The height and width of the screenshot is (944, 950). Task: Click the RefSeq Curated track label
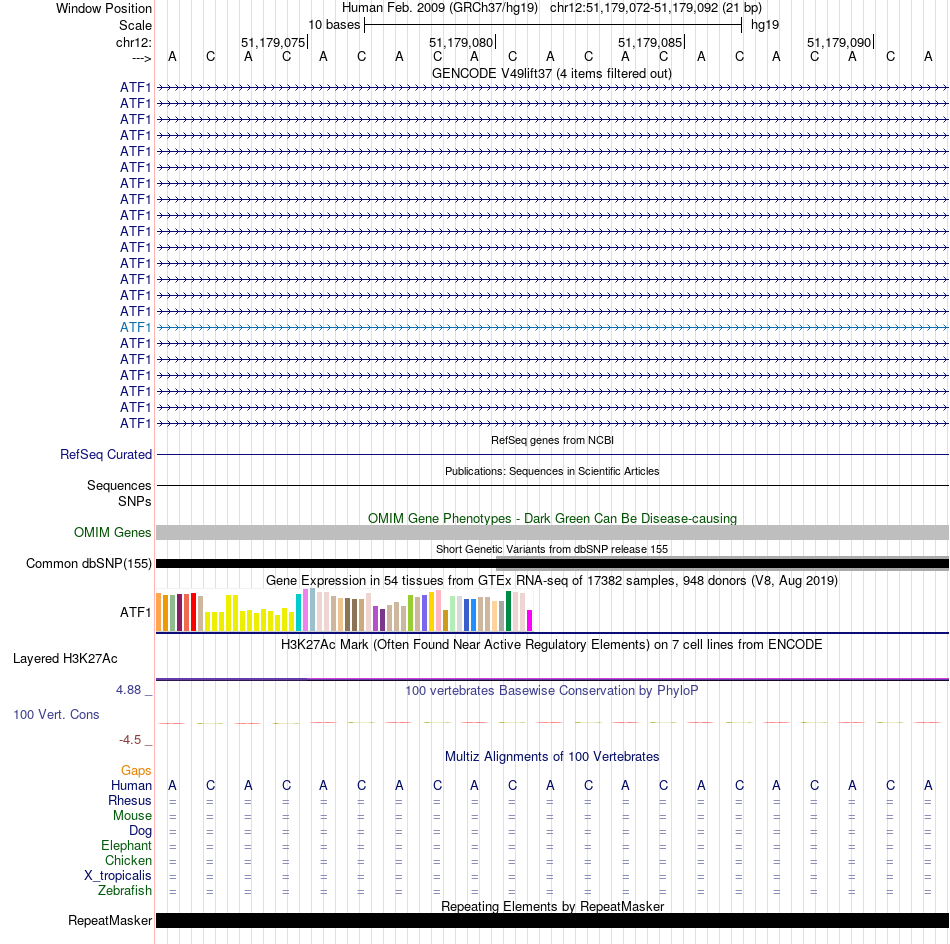pos(105,454)
